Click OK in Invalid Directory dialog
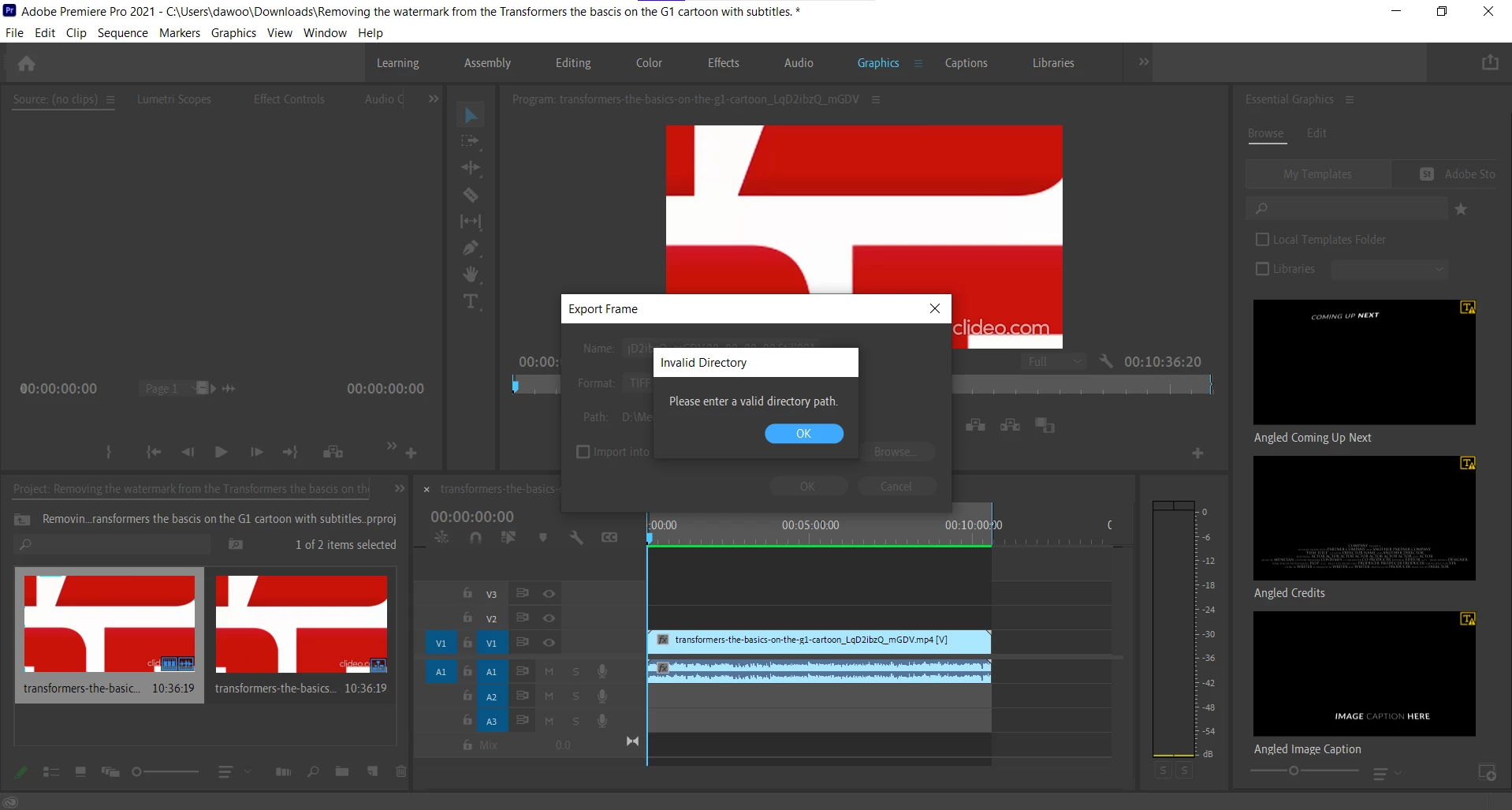This screenshot has width=1512, height=810. click(x=804, y=434)
